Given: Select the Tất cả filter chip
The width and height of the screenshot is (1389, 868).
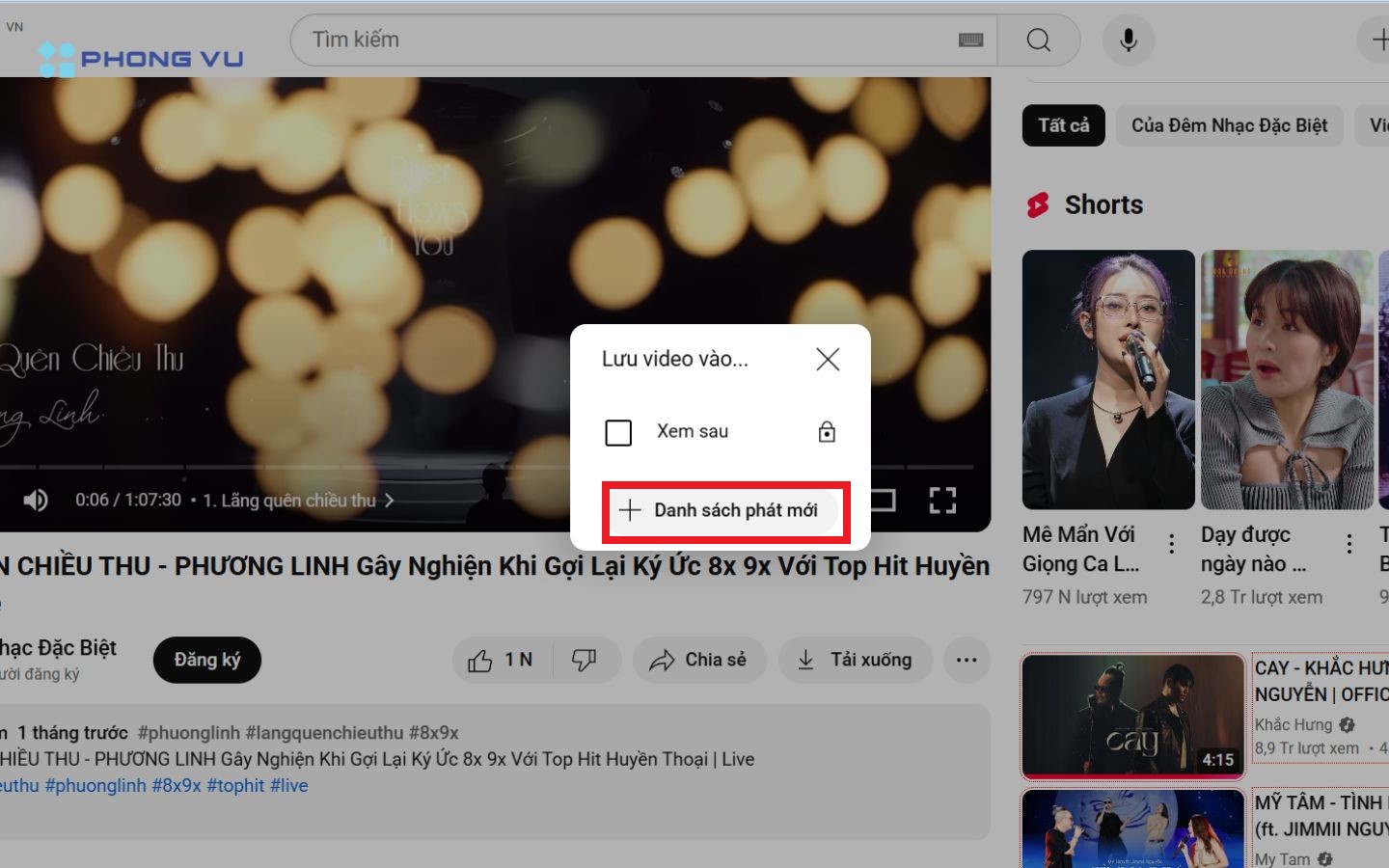Looking at the screenshot, I should [1063, 125].
